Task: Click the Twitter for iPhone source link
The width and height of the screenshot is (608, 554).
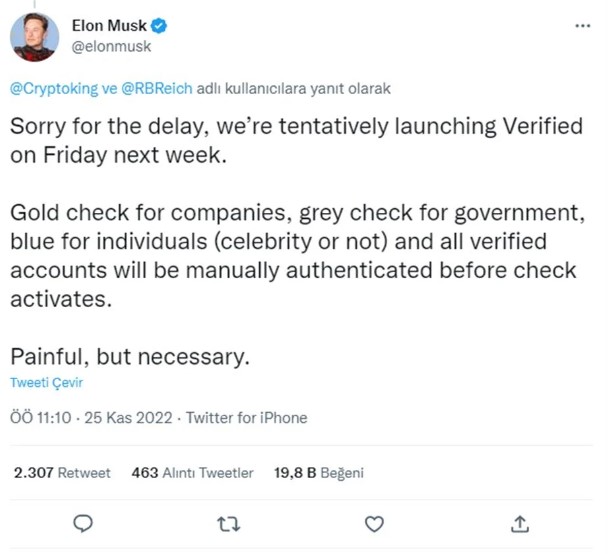Action: pyautogui.click(x=247, y=418)
